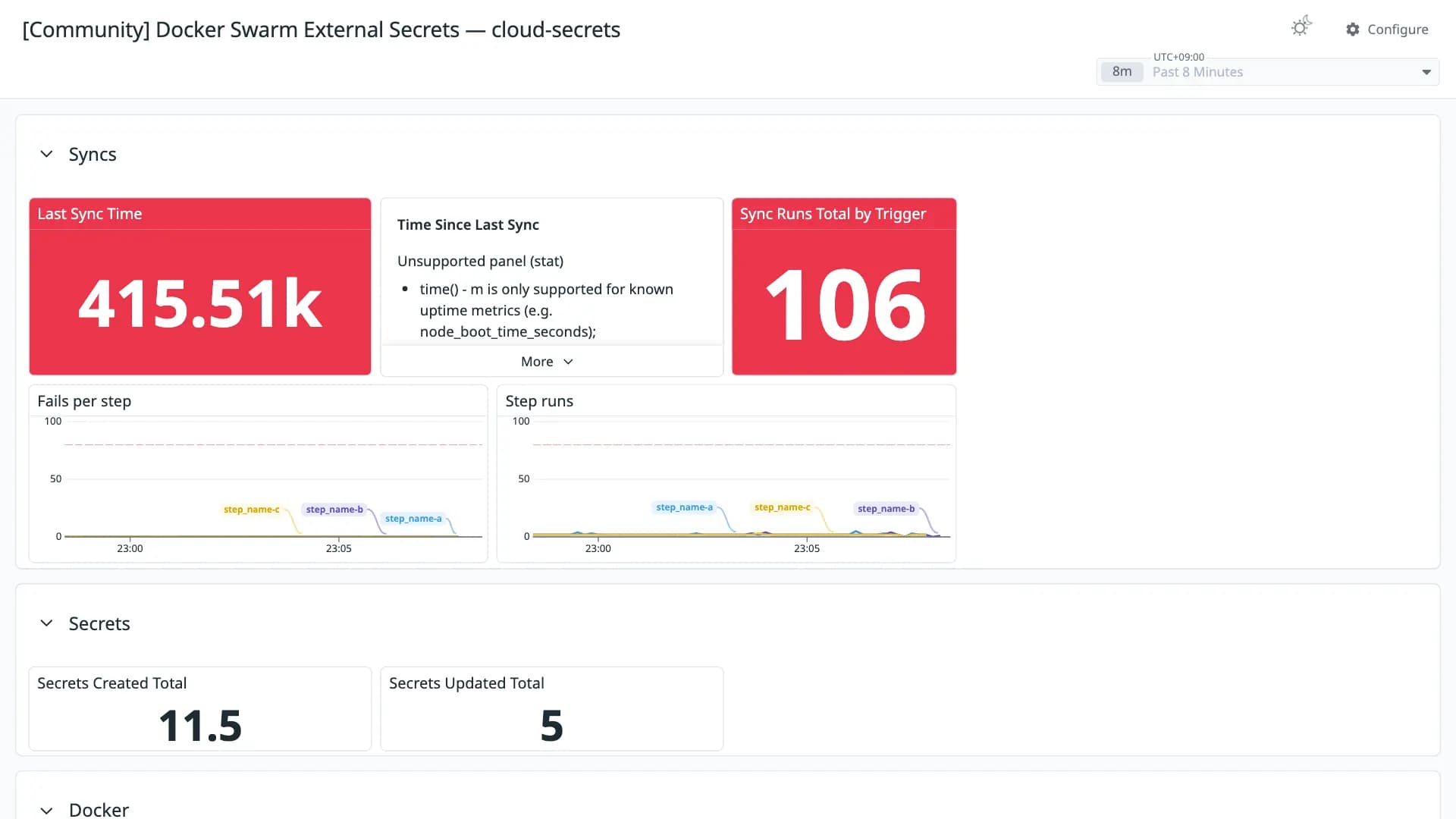Viewport: 1456px width, 819px height.
Task: Select step_name-c label in Step runs chart
Action: pyautogui.click(x=782, y=507)
